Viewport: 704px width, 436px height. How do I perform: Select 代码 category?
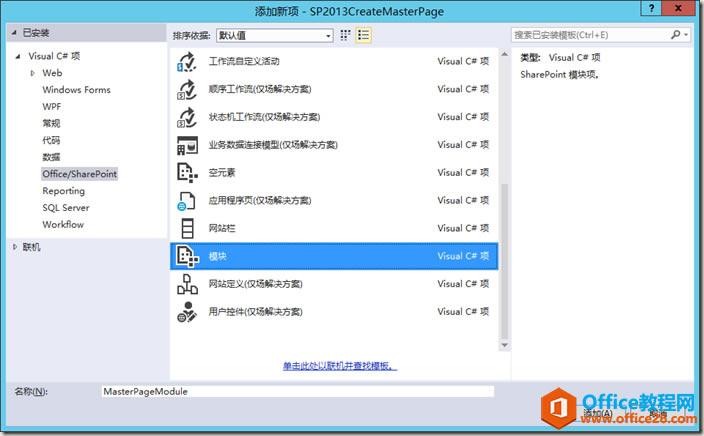(51, 141)
